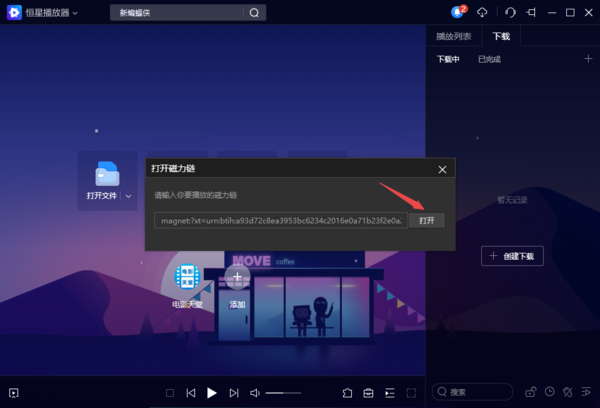Click the 打开磁力链 dialog title
Viewport: 600px width, 408px height.
tap(173, 168)
